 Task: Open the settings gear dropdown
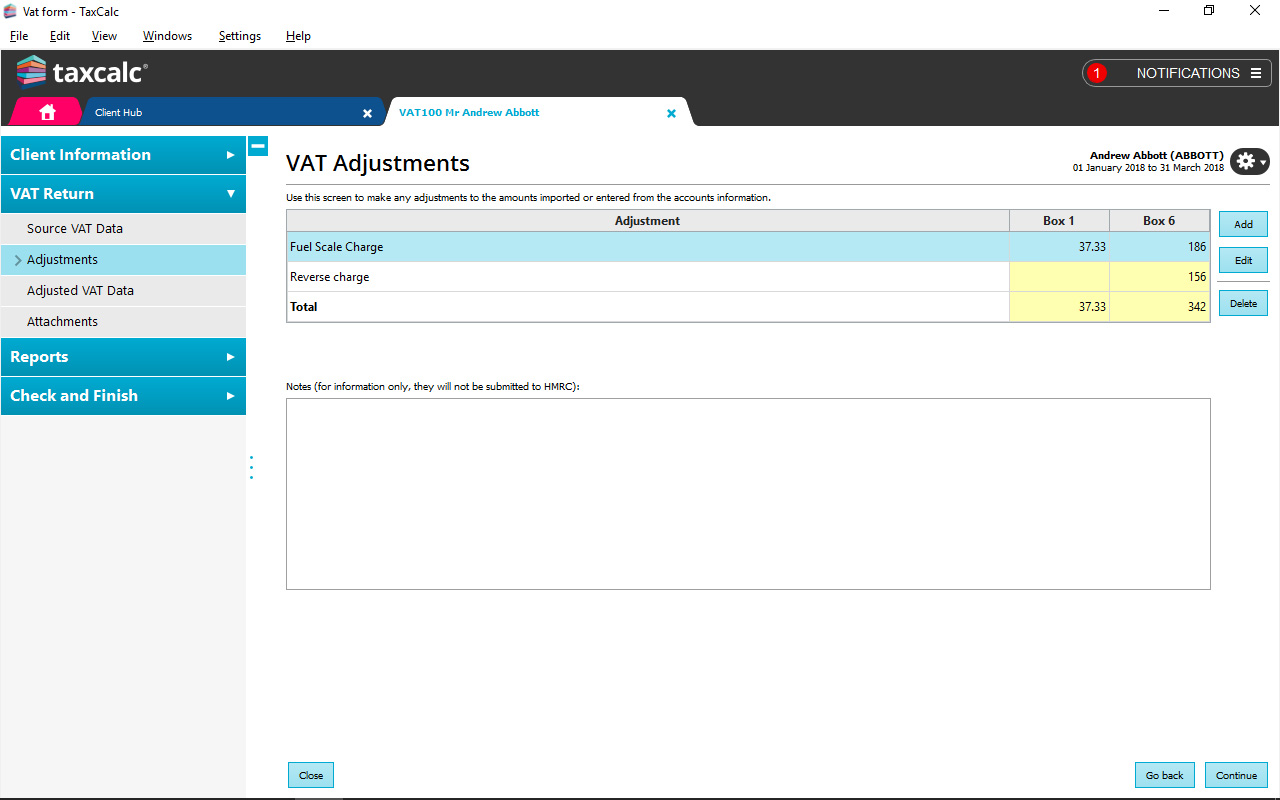tap(1249, 161)
